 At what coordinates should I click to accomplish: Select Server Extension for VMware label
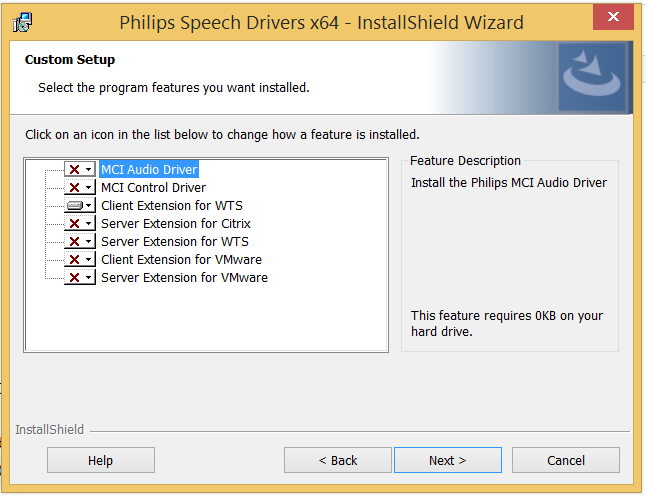point(184,277)
